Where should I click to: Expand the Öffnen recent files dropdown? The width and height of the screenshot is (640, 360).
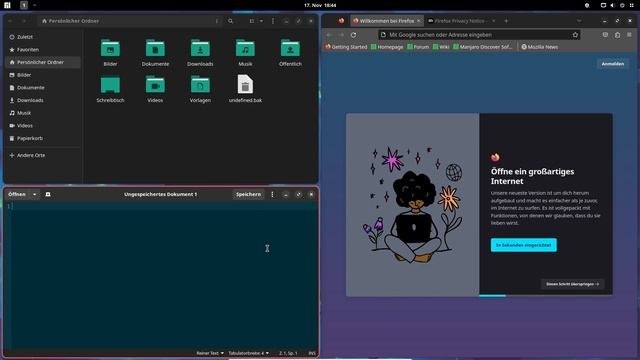pos(35,194)
